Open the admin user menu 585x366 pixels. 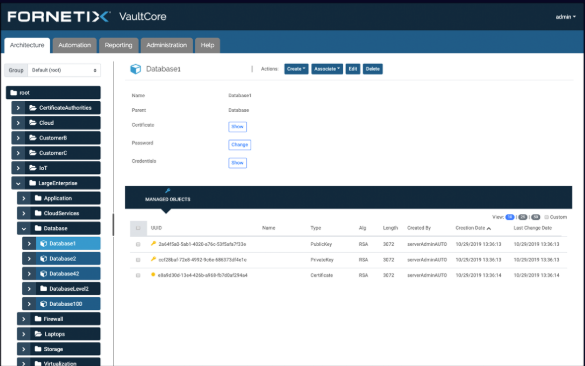pos(566,17)
